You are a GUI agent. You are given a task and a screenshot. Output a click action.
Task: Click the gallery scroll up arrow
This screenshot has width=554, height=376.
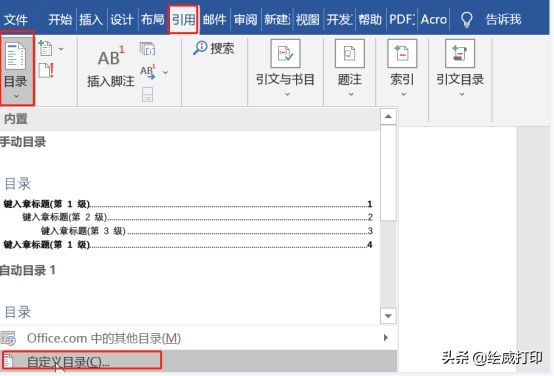[x=388, y=117]
